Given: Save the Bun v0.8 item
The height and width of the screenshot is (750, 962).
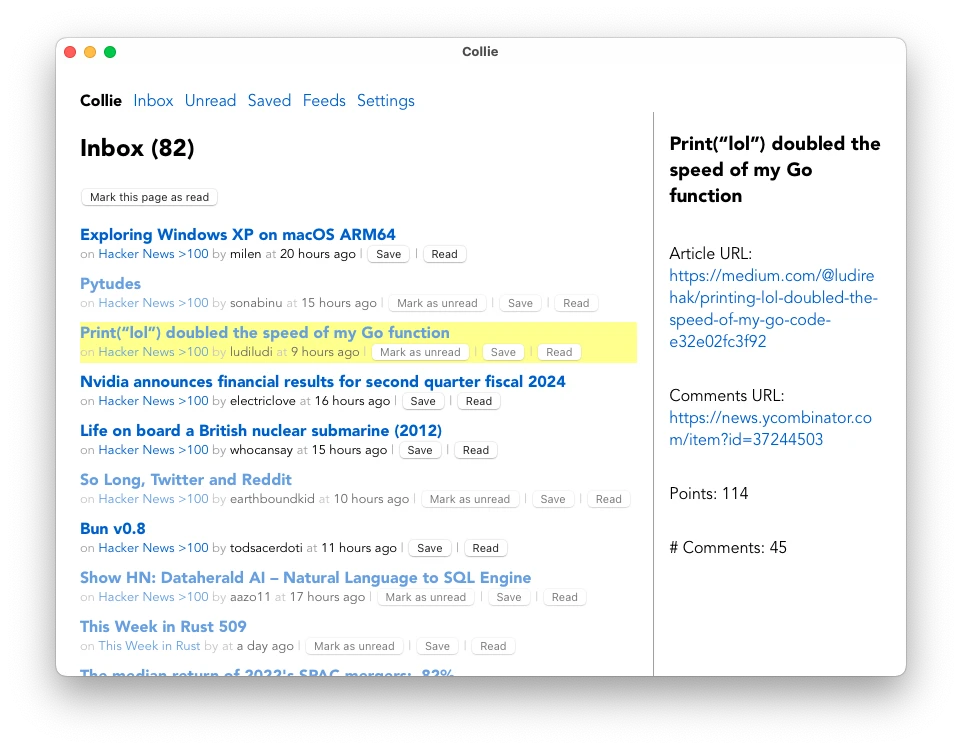Looking at the screenshot, I should (x=429, y=548).
